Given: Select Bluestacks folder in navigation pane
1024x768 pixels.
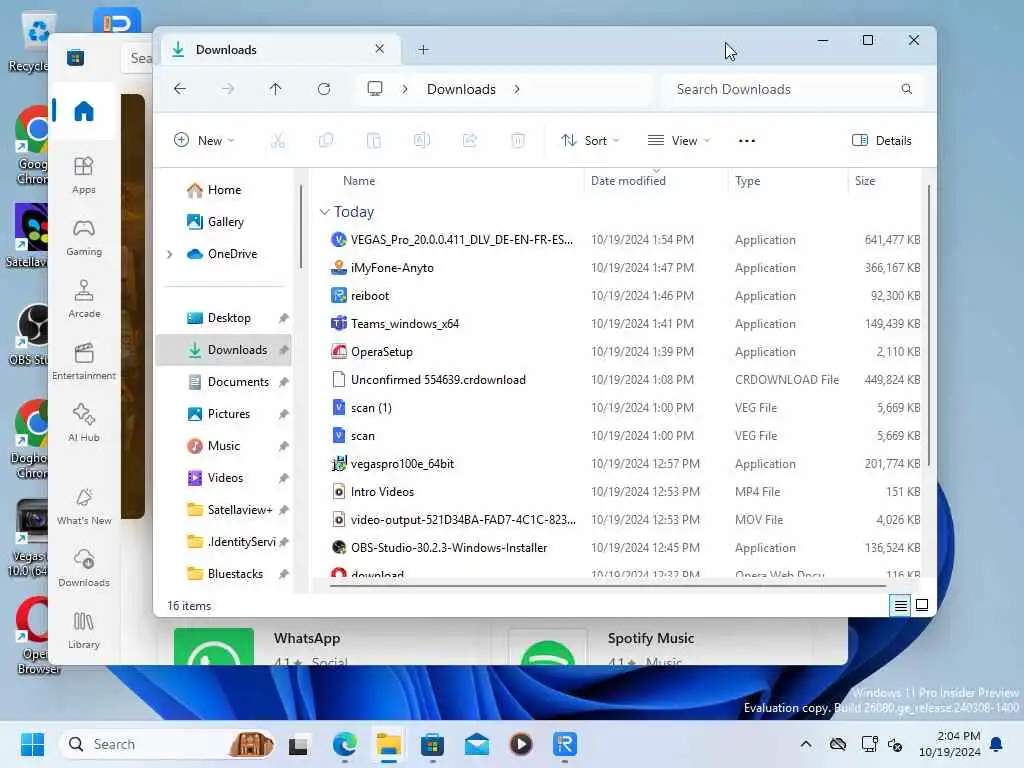Looking at the screenshot, I should 224,574.
